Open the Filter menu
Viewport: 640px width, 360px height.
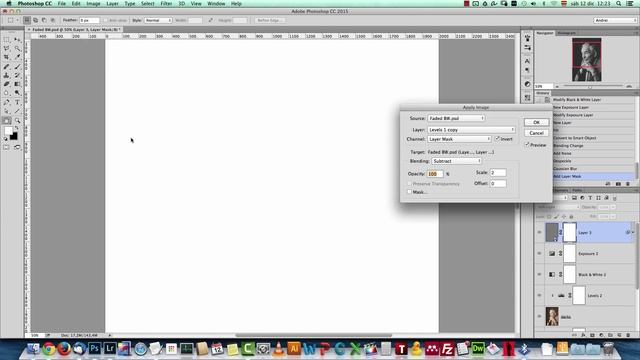tap(166, 4)
